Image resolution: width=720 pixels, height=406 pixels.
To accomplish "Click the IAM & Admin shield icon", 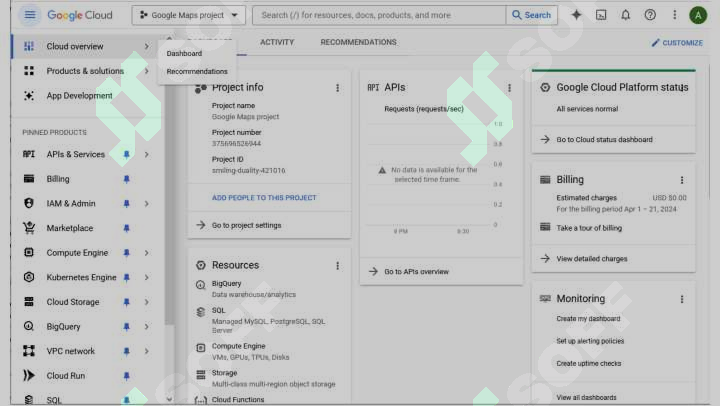I will [29, 203].
